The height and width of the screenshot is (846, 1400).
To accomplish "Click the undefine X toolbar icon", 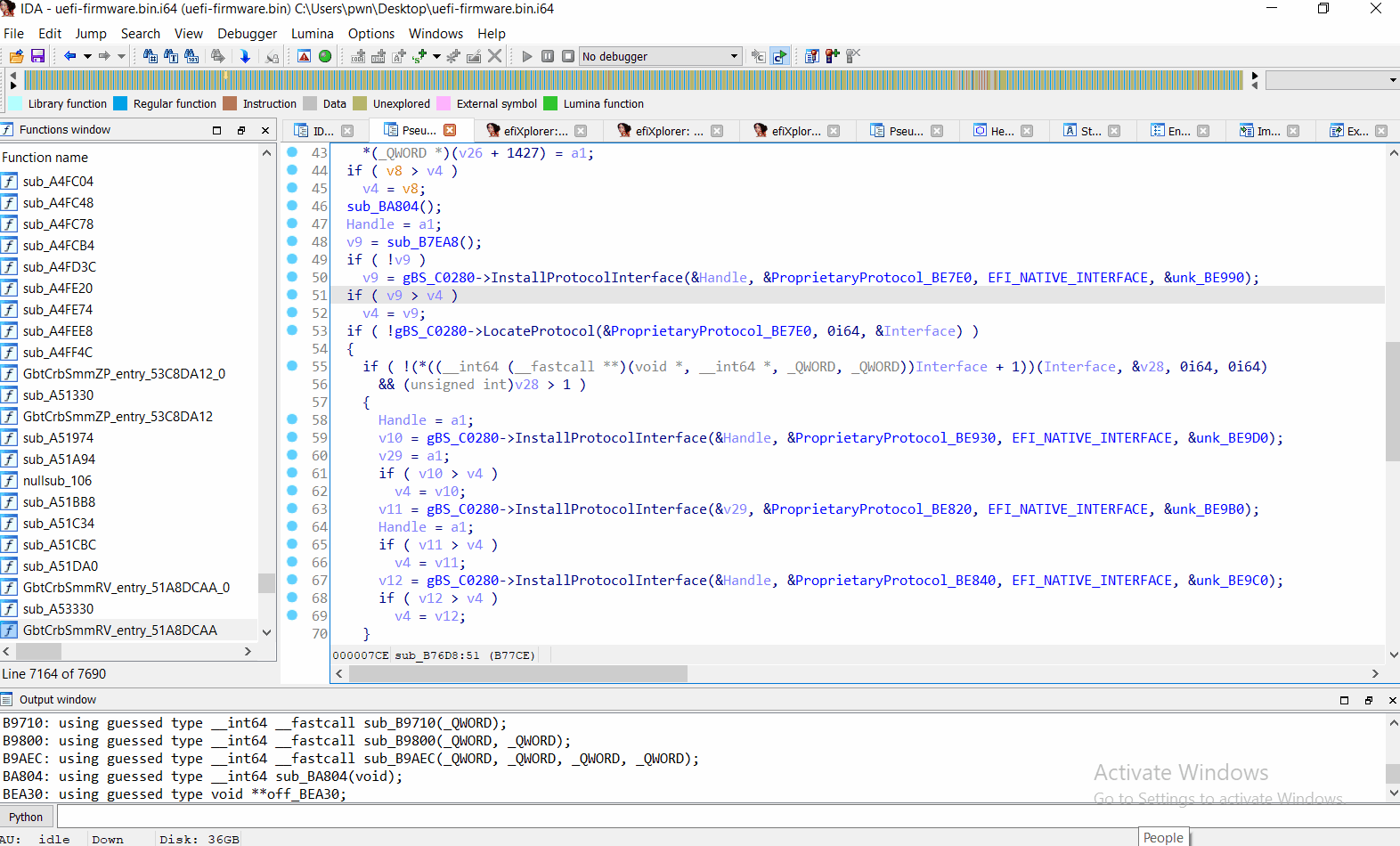I will [x=495, y=56].
